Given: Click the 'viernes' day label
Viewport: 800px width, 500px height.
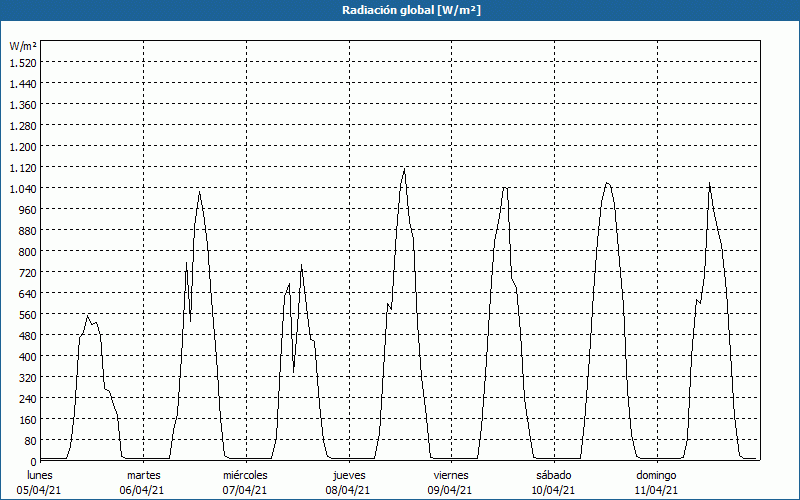Looking at the screenshot, I should [451, 475].
